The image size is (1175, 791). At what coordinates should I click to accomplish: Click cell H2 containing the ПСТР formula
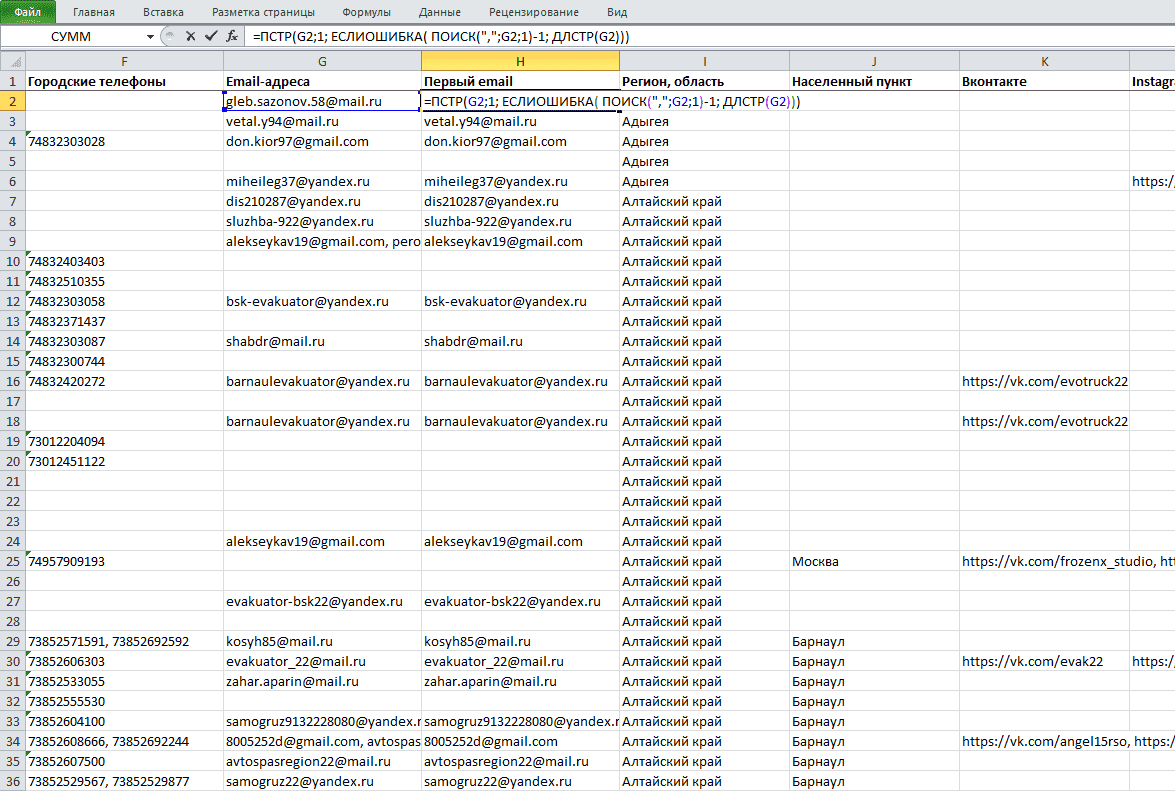pyautogui.click(x=520, y=101)
